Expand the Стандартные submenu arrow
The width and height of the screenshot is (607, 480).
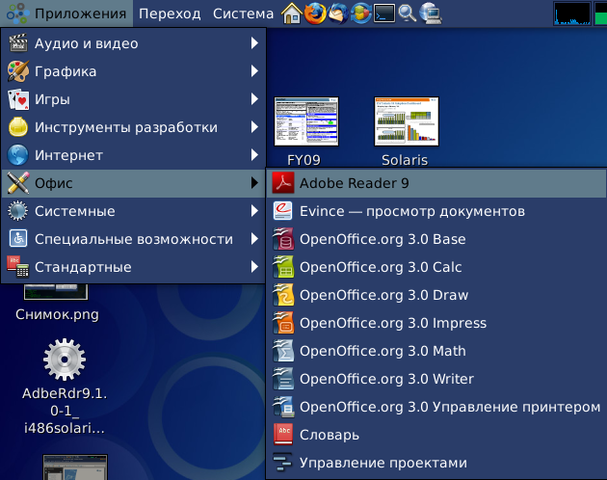[x=254, y=267]
